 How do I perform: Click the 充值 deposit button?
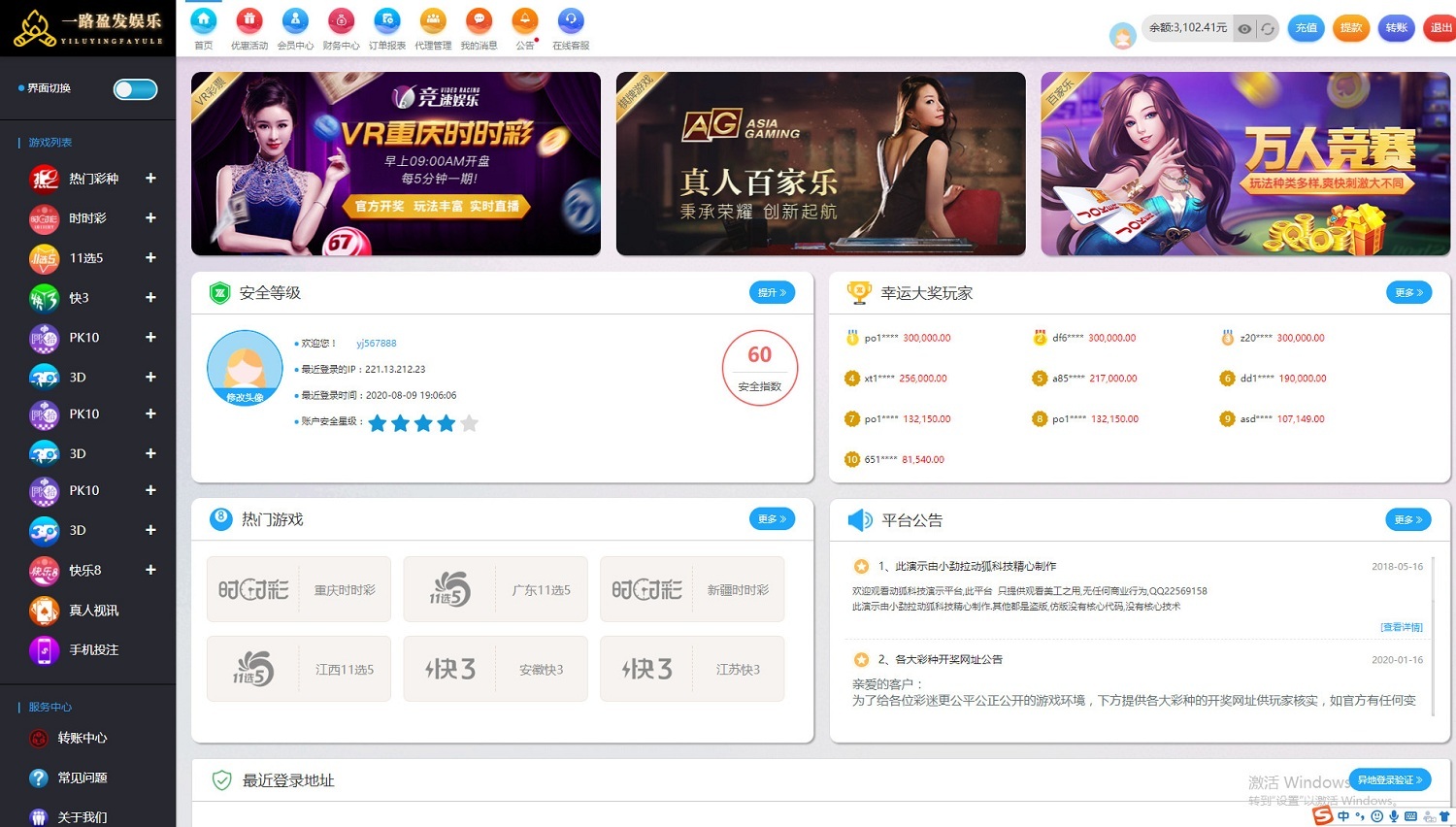pos(1306,28)
